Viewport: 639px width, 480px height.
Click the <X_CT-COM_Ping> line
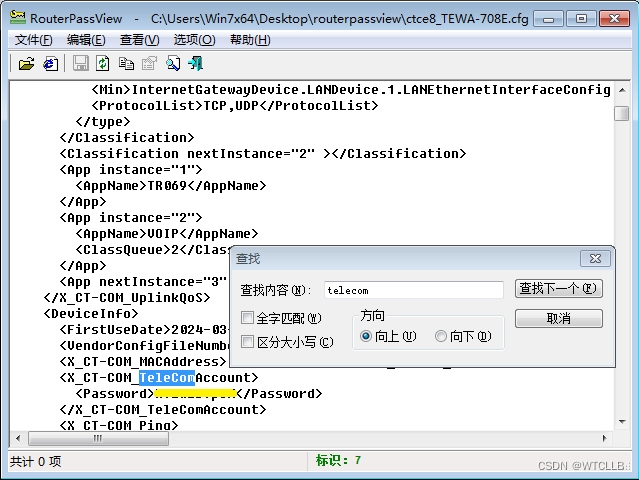tap(119, 425)
